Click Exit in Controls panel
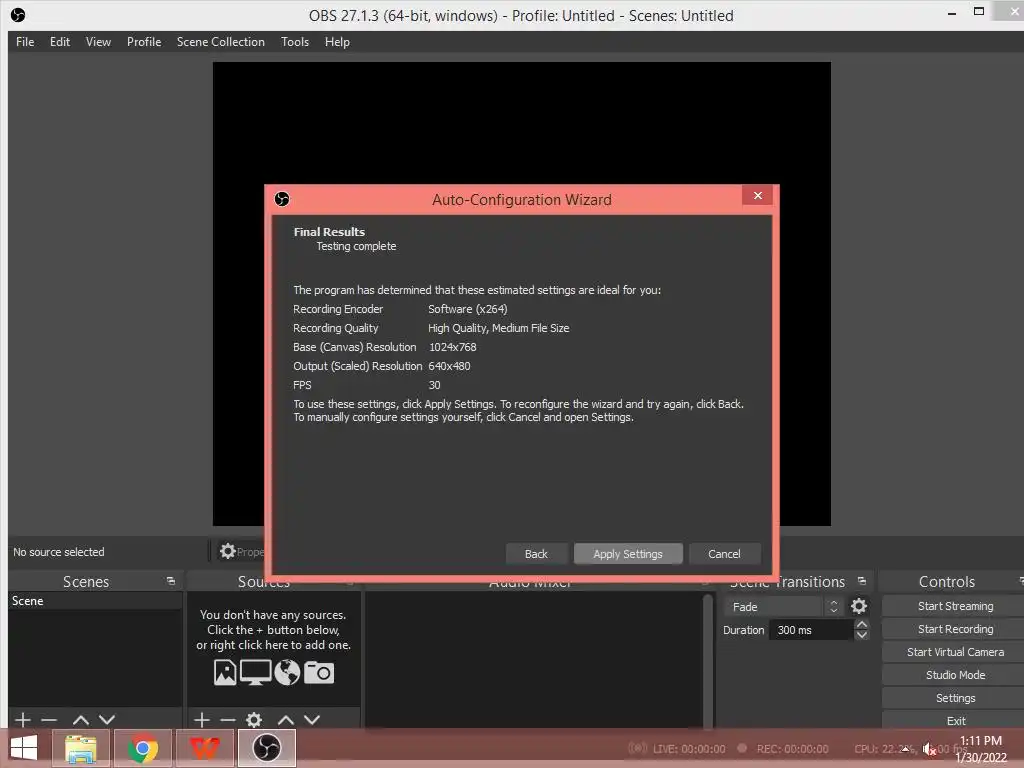This screenshot has height=768, width=1024. point(955,720)
